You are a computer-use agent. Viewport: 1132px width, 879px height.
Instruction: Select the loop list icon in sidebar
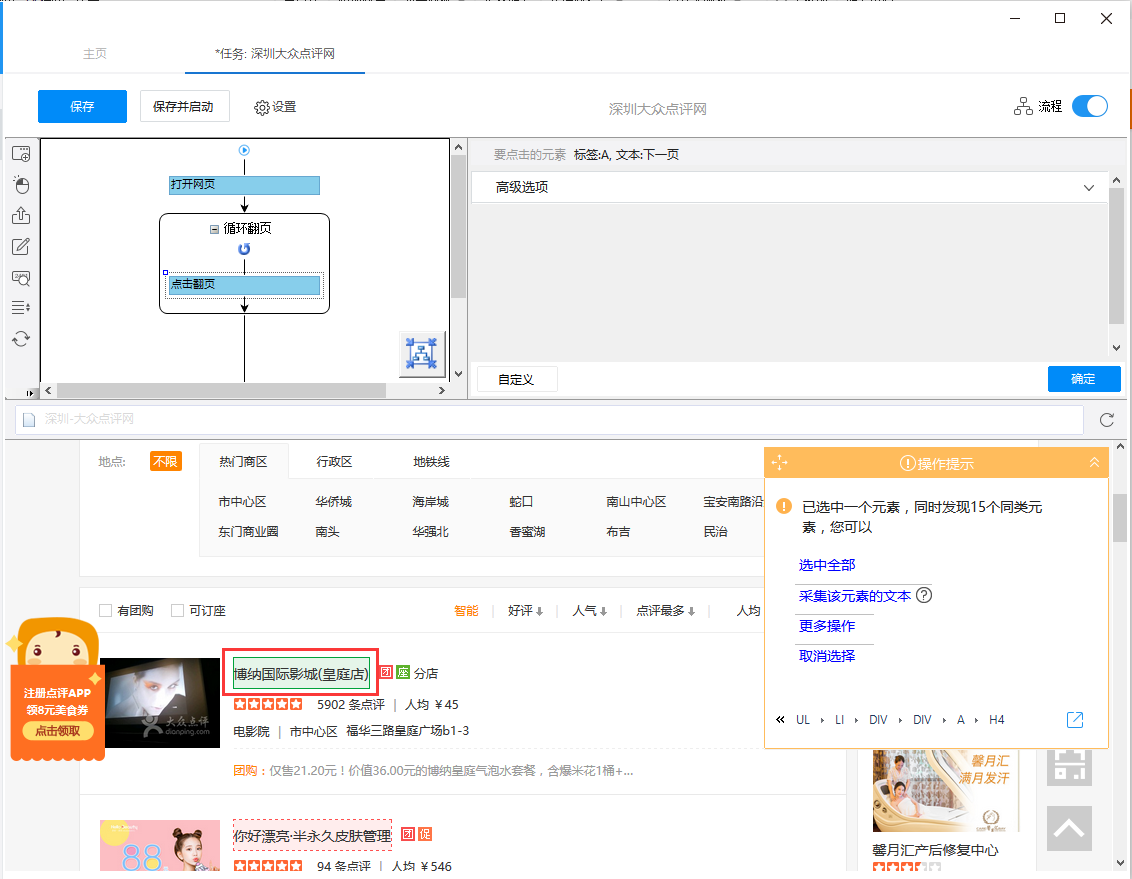pos(21,307)
